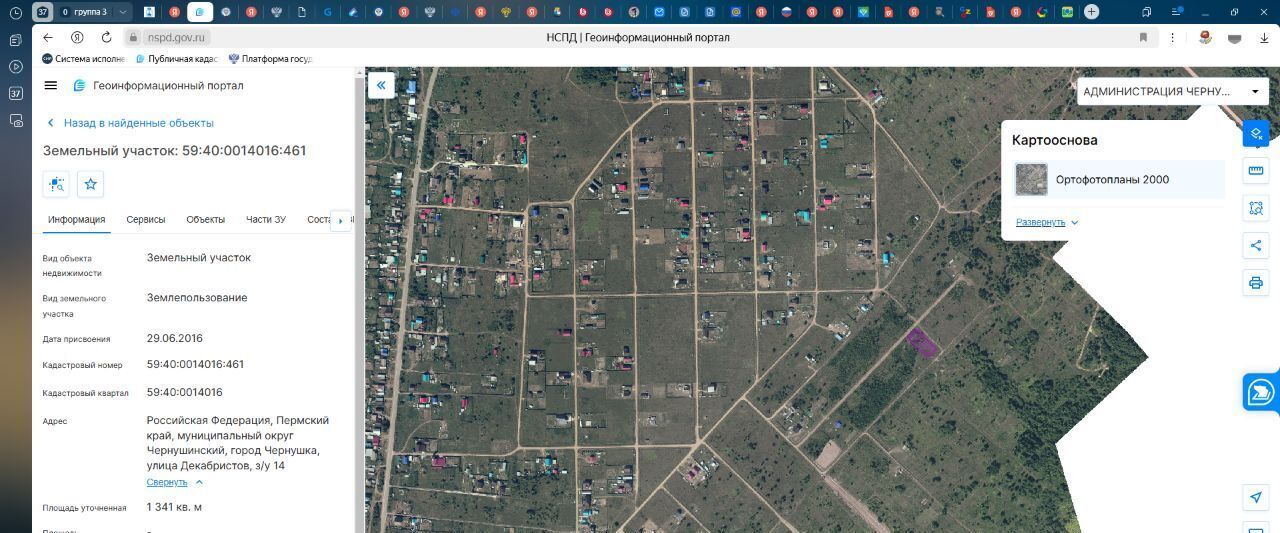This screenshot has height=533, width=1280.
Task: Switch to the Объекты tab
Action: pos(205,220)
